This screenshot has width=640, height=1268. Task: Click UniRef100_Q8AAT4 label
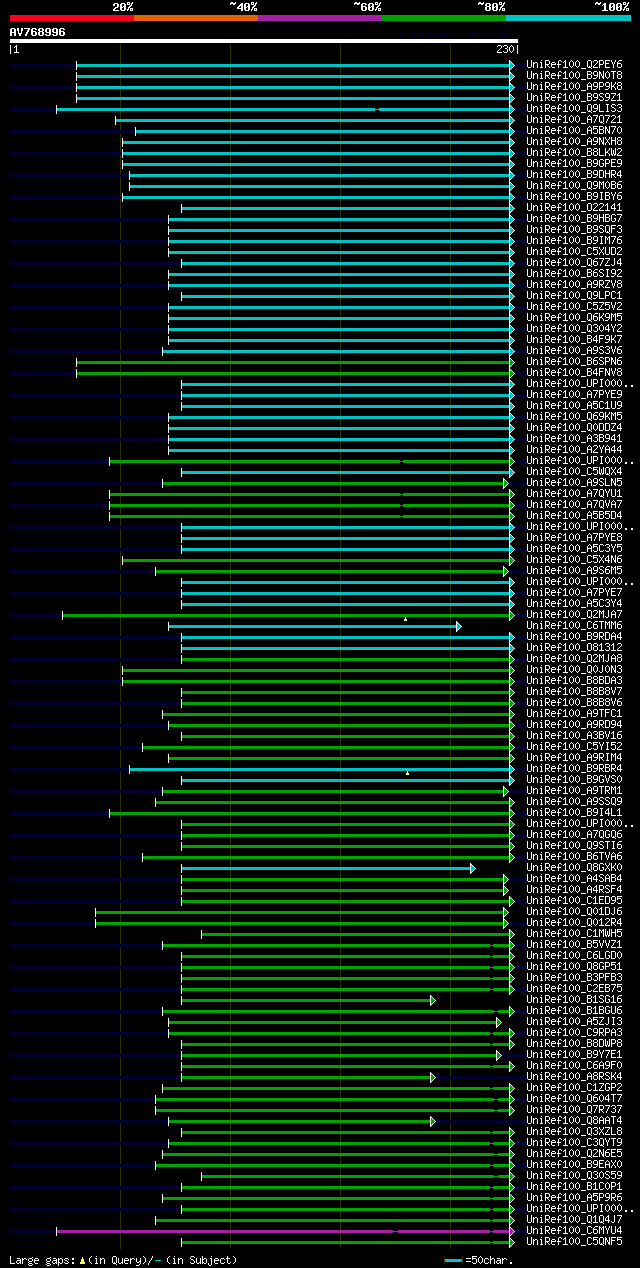(574, 1121)
